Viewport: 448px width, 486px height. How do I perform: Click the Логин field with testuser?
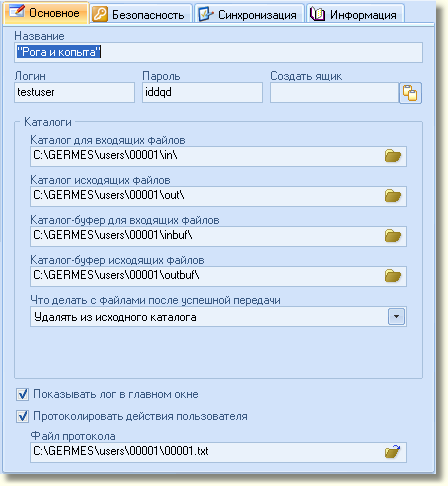74,92
